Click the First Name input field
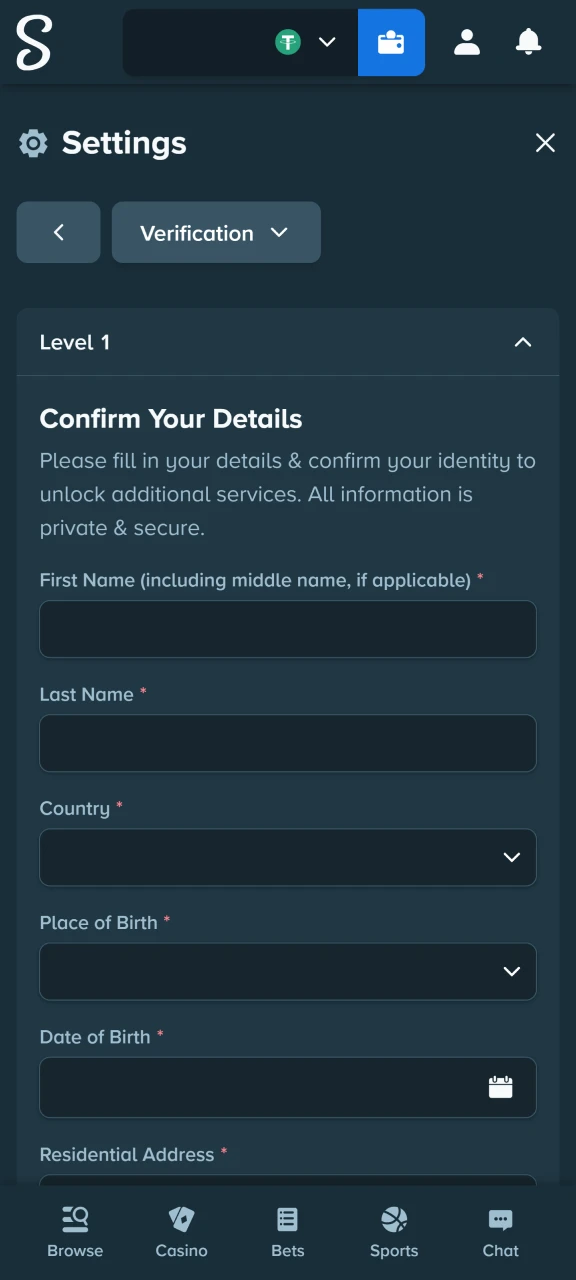Image resolution: width=576 pixels, height=1280 pixels. pyautogui.click(x=288, y=629)
